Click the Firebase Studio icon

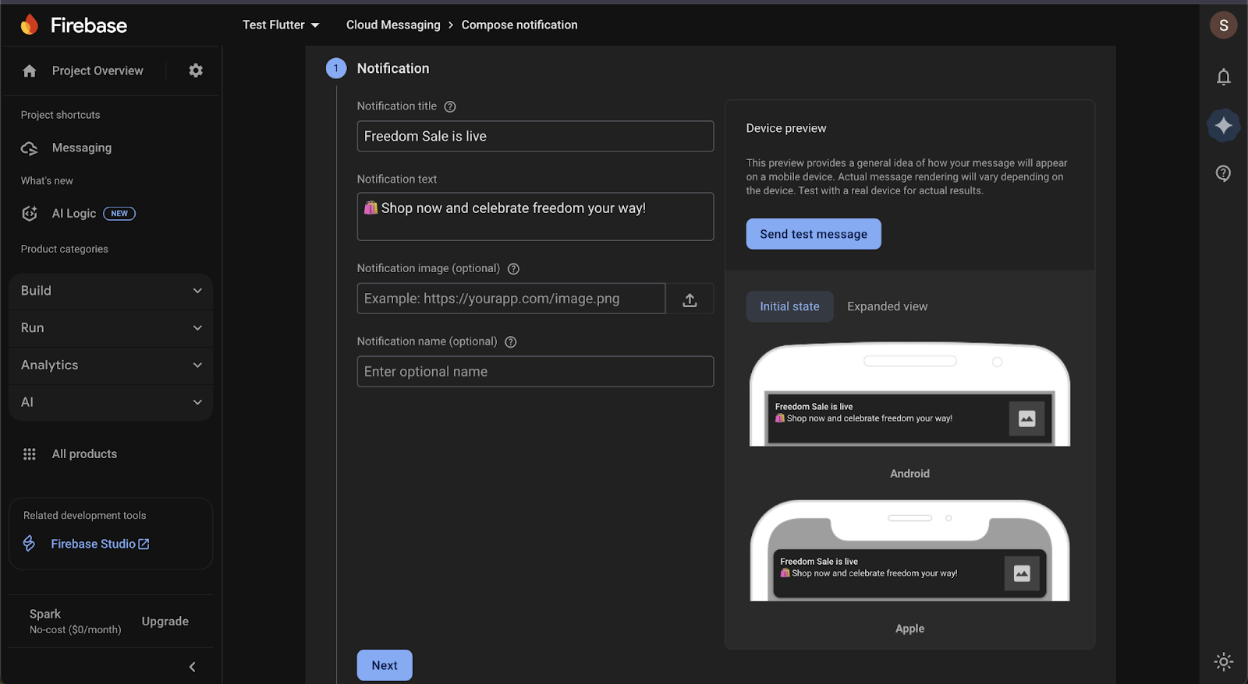[x=29, y=544]
